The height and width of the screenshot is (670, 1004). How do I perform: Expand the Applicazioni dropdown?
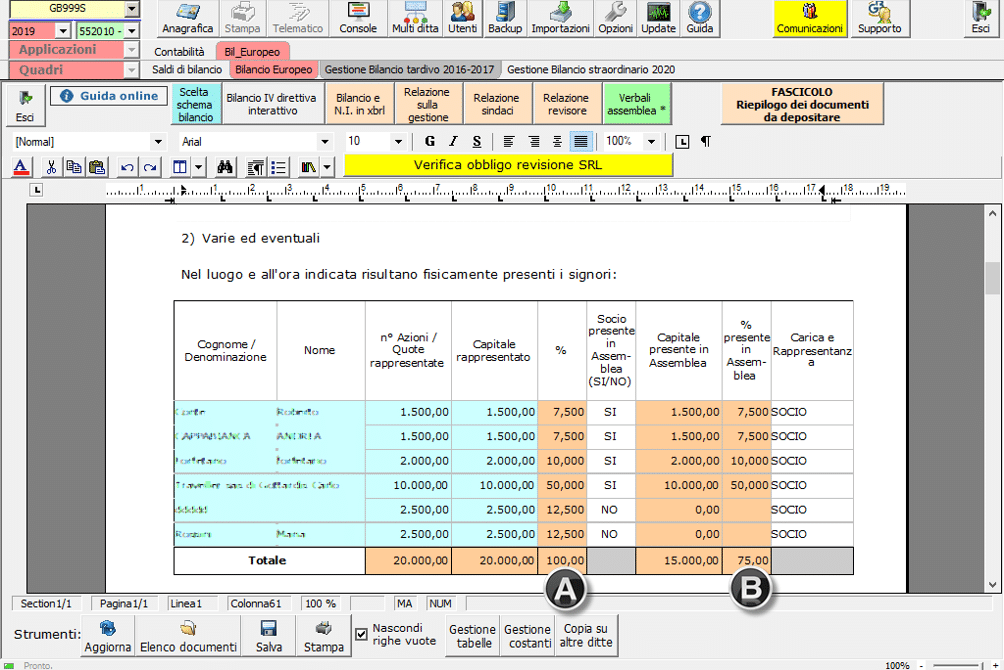click(131, 49)
